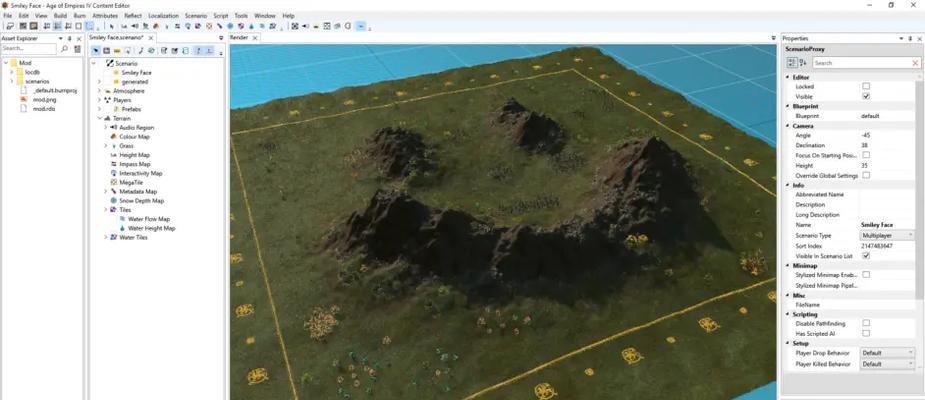Collapse the Camera properties section

(x=788, y=126)
